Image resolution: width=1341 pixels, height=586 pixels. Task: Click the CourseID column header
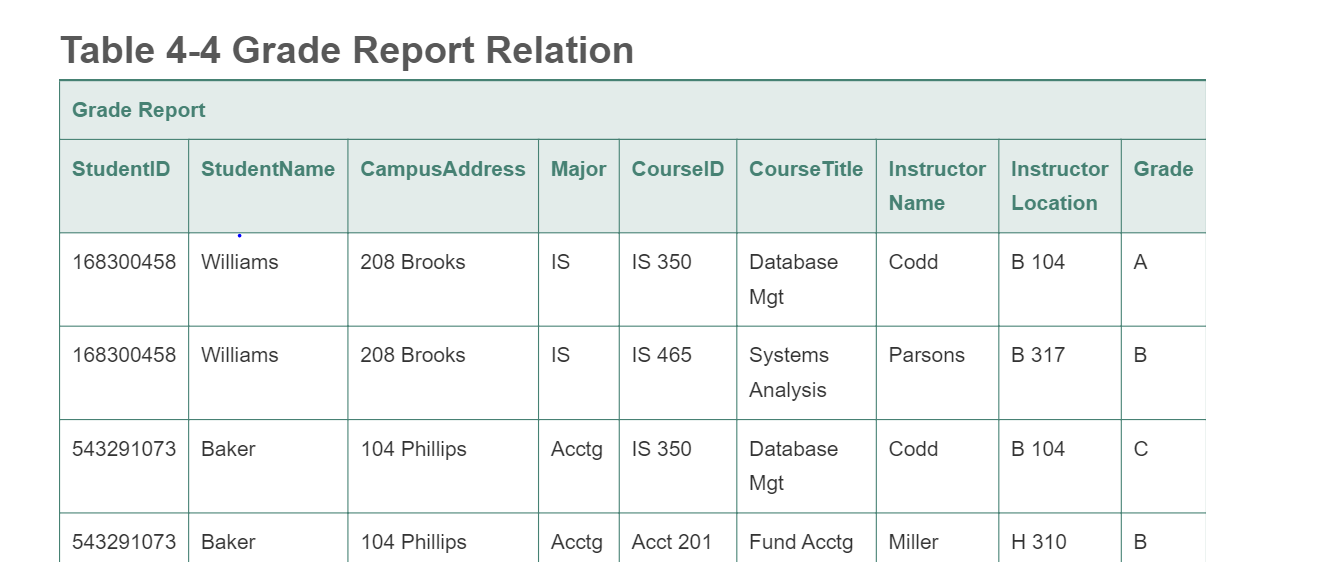click(677, 169)
